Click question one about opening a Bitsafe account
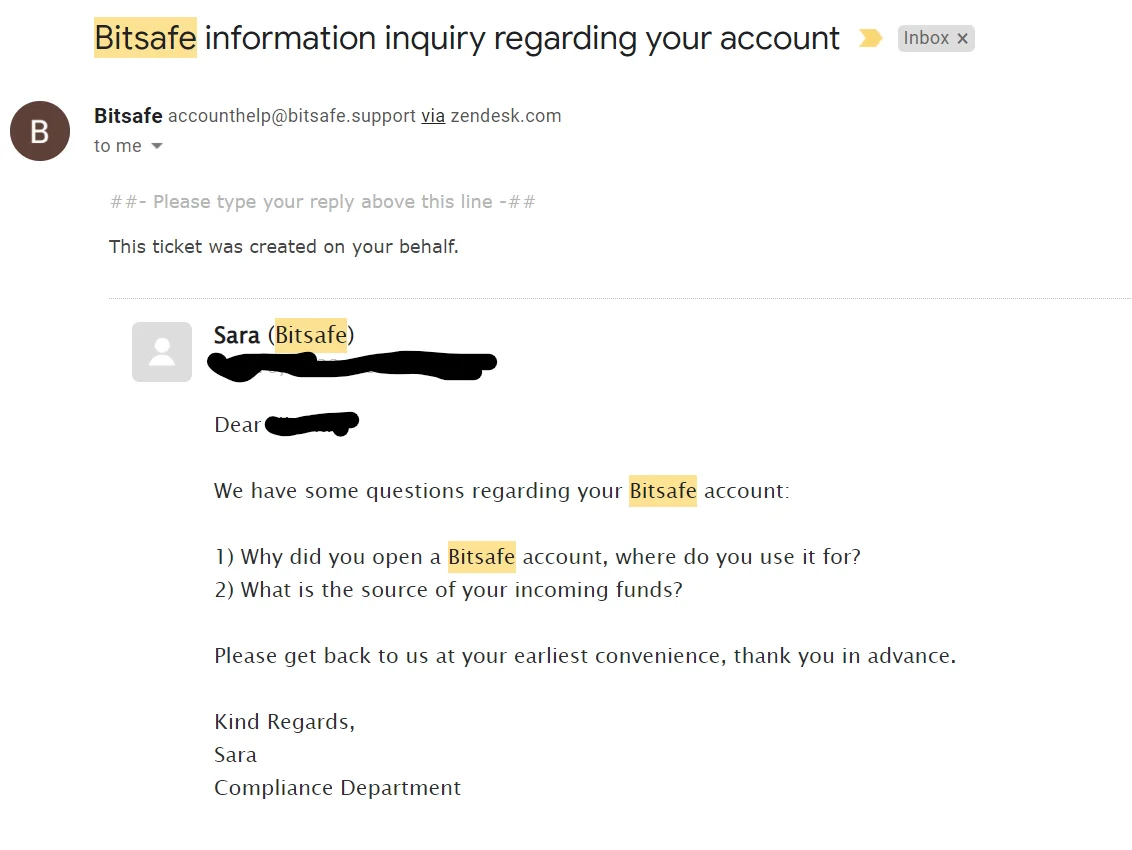Image resolution: width=1132 pixels, height=850 pixels. pyautogui.click(x=538, y=557)
